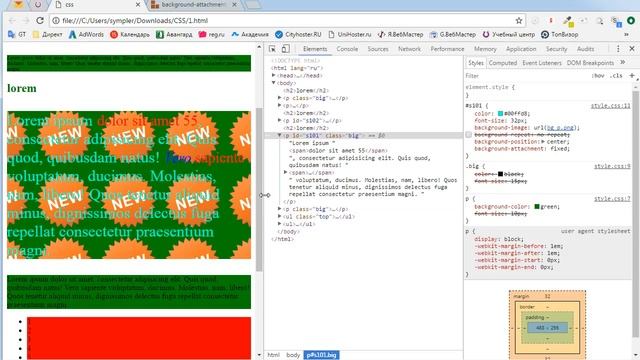
Task: Expand the p id="s102" node
Action: point(280,120)
